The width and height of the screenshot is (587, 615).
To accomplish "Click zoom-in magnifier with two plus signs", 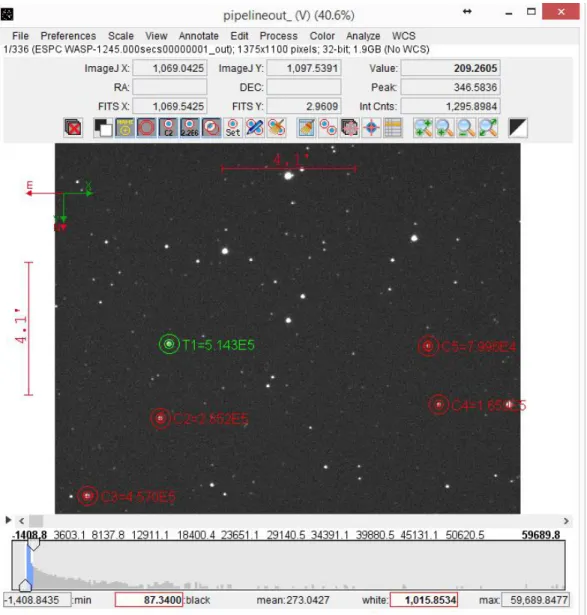I will 423,127.
